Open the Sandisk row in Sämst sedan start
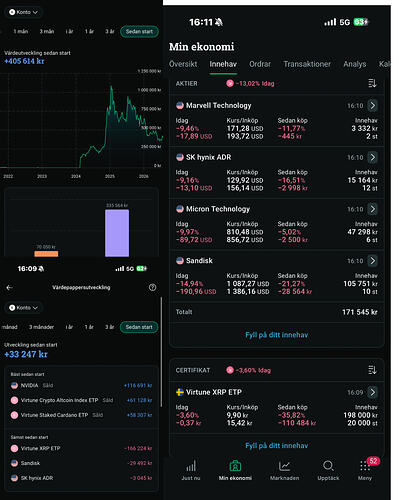This screenshot has height=500, width=400. pyautogui.click(x=81, y=463)
